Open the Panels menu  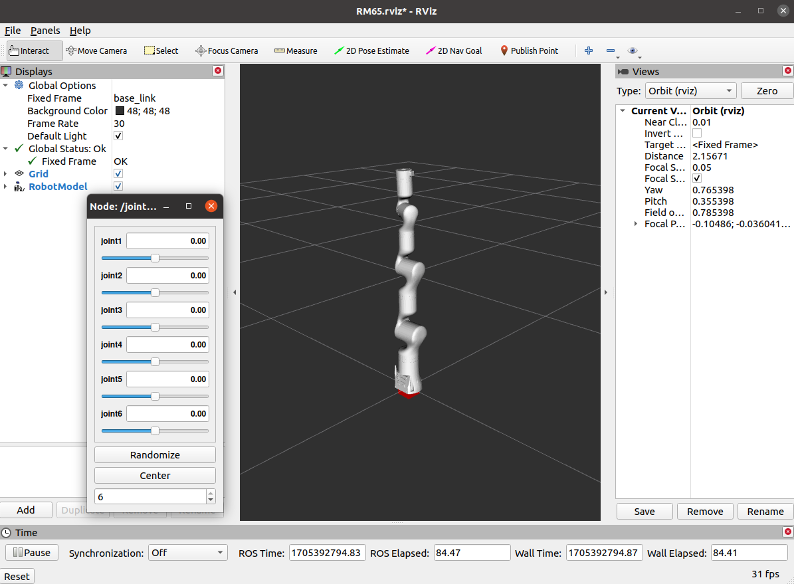click(x=45, y=31)
